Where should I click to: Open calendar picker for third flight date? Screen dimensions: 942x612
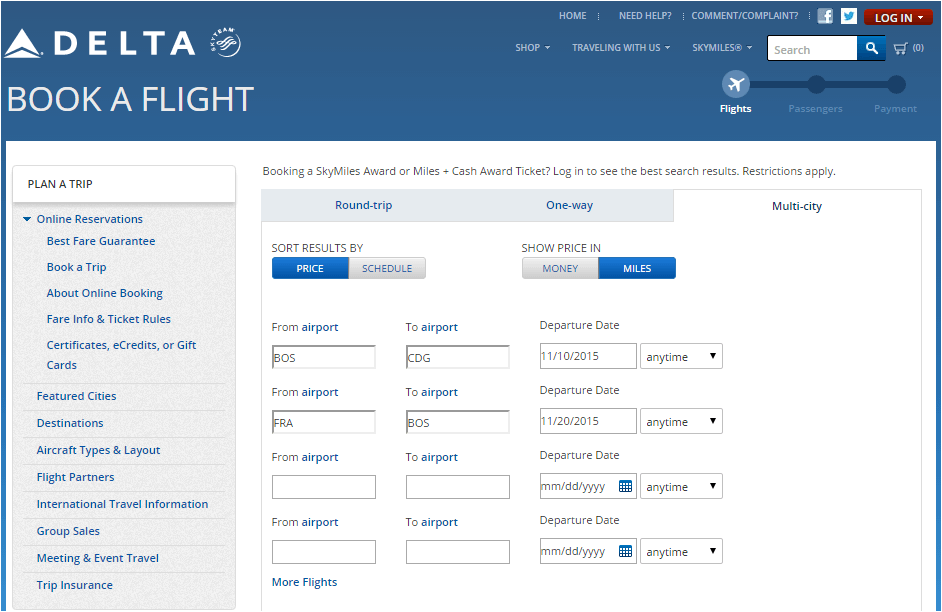point(625,486)
